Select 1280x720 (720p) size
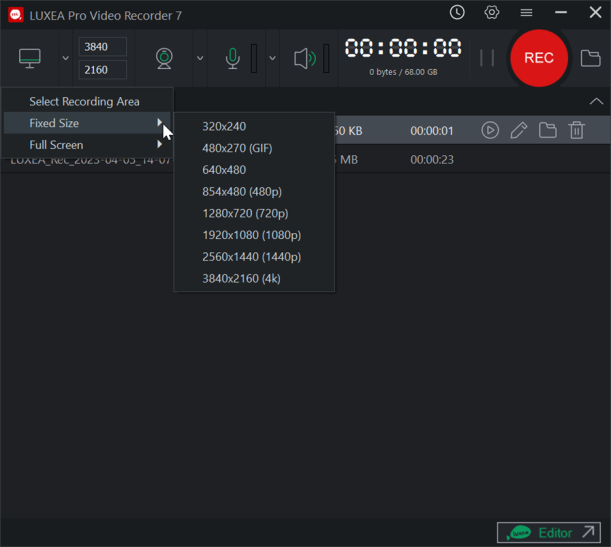This screenshot has height=547, width=611. click(x=254, y=214)
